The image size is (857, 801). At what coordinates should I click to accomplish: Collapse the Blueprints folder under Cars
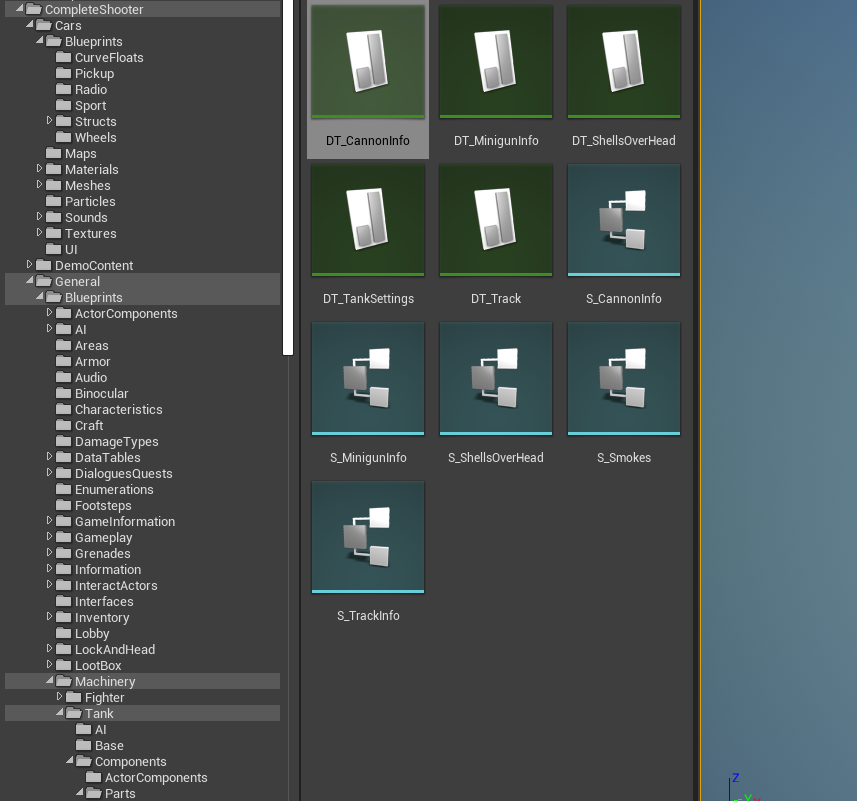(x=39, y=40)
